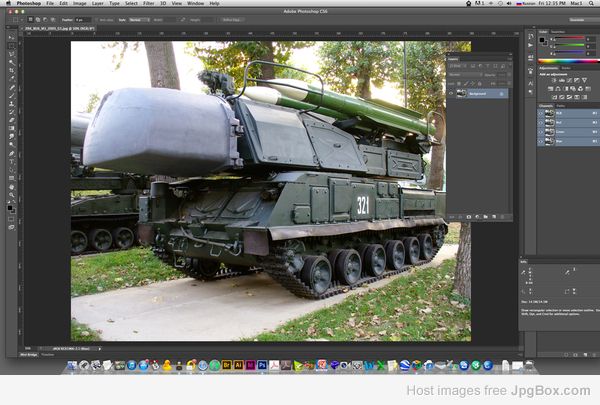Image resolution: width=600 pixels, height=405 pixels.
Task: Select the Zoom tool in toolbar
Action: [12, 195]
